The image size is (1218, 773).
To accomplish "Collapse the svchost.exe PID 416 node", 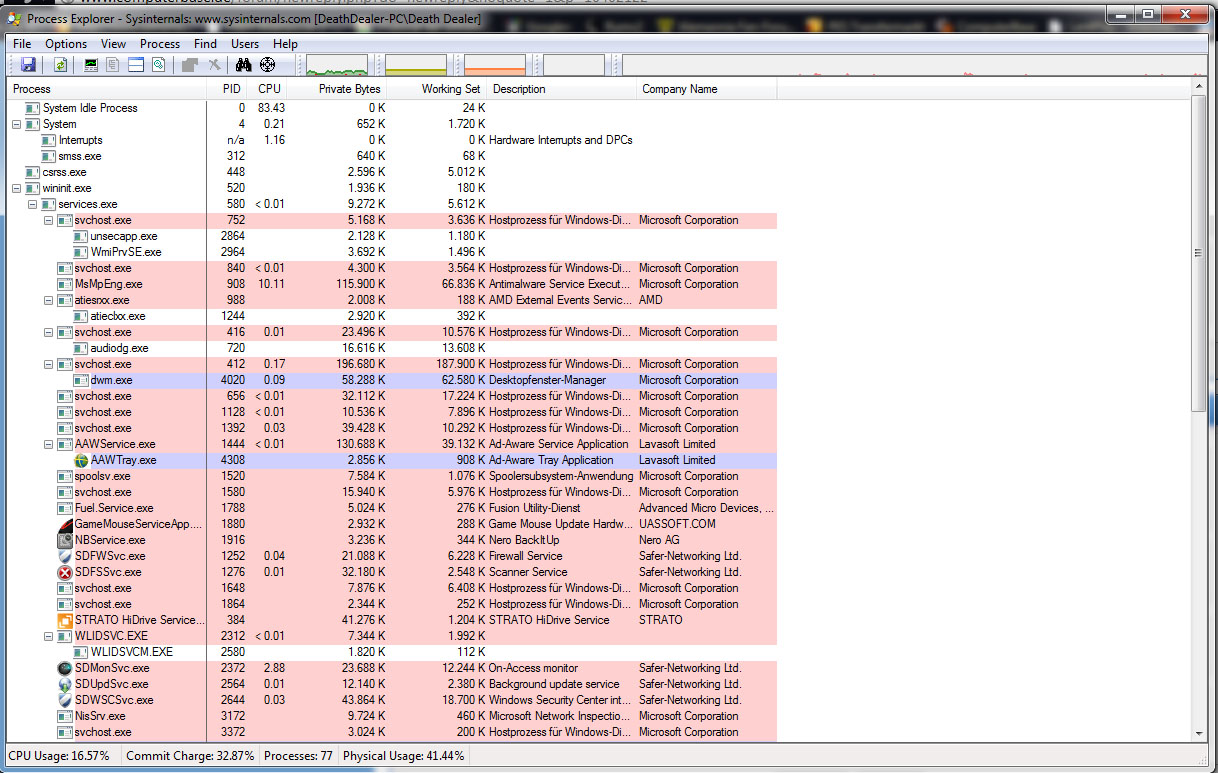I will tap(48, 332).
